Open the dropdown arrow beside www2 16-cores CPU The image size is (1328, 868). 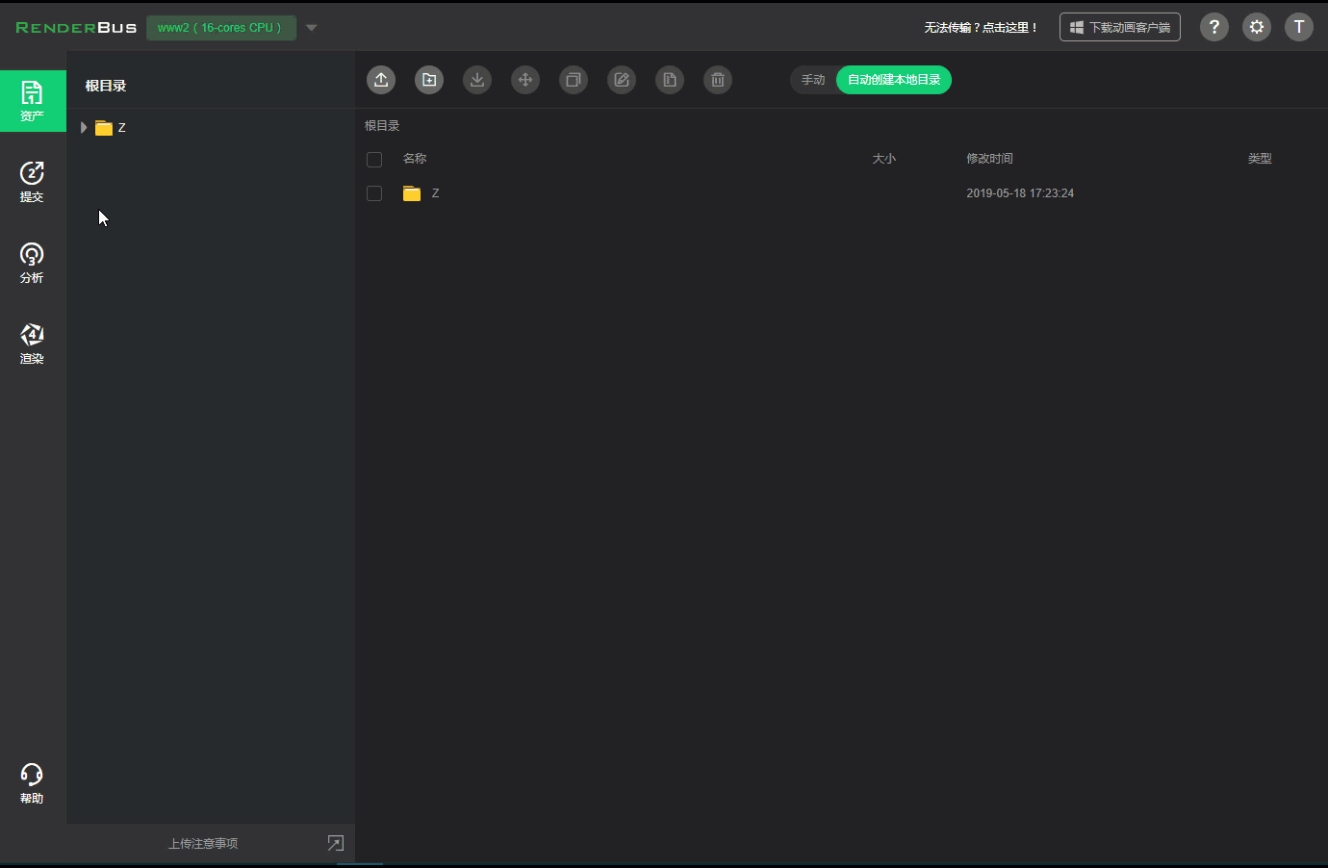[311, 28]
